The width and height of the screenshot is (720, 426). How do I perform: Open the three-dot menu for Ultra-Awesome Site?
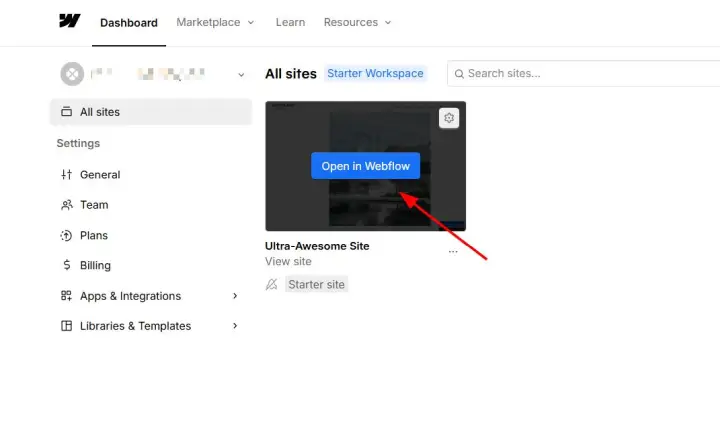coord(453,253)
